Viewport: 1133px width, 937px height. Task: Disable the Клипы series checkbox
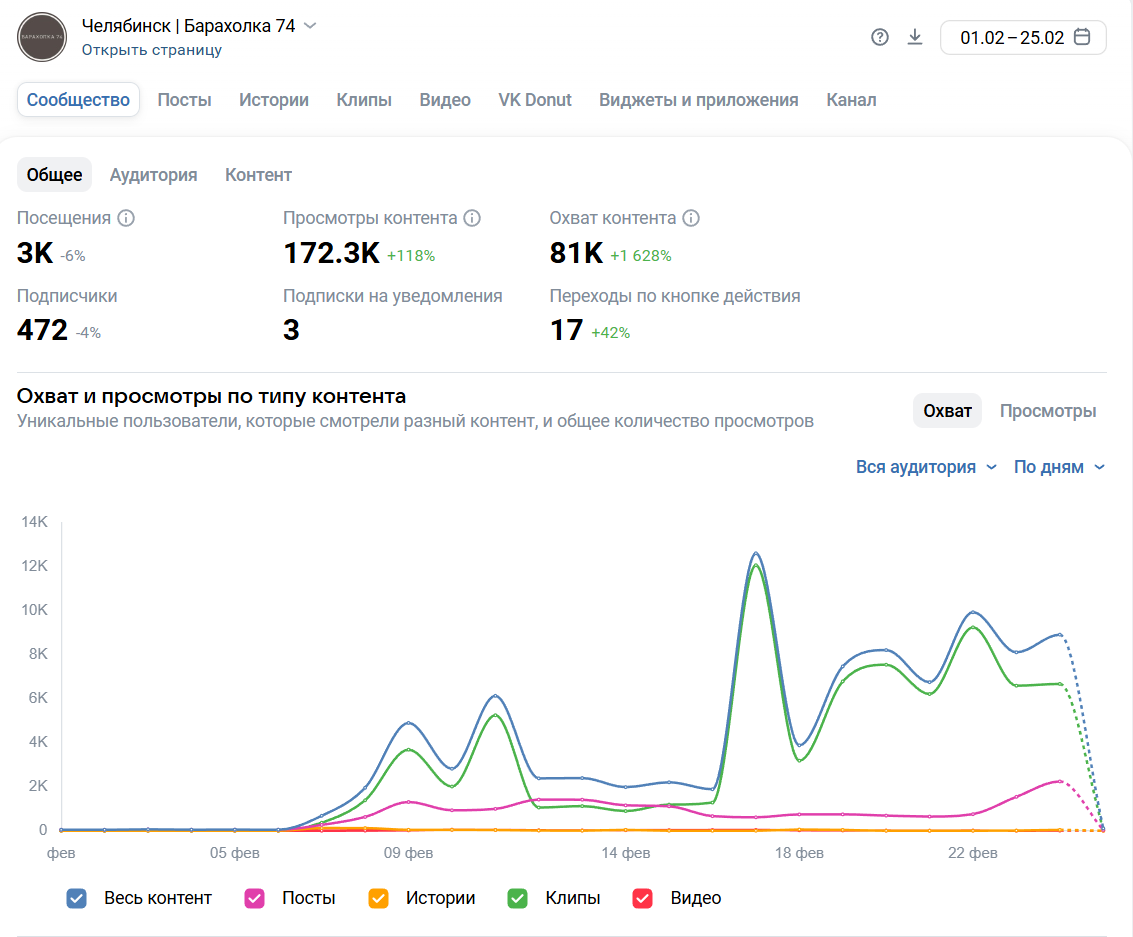click(518, 898)
